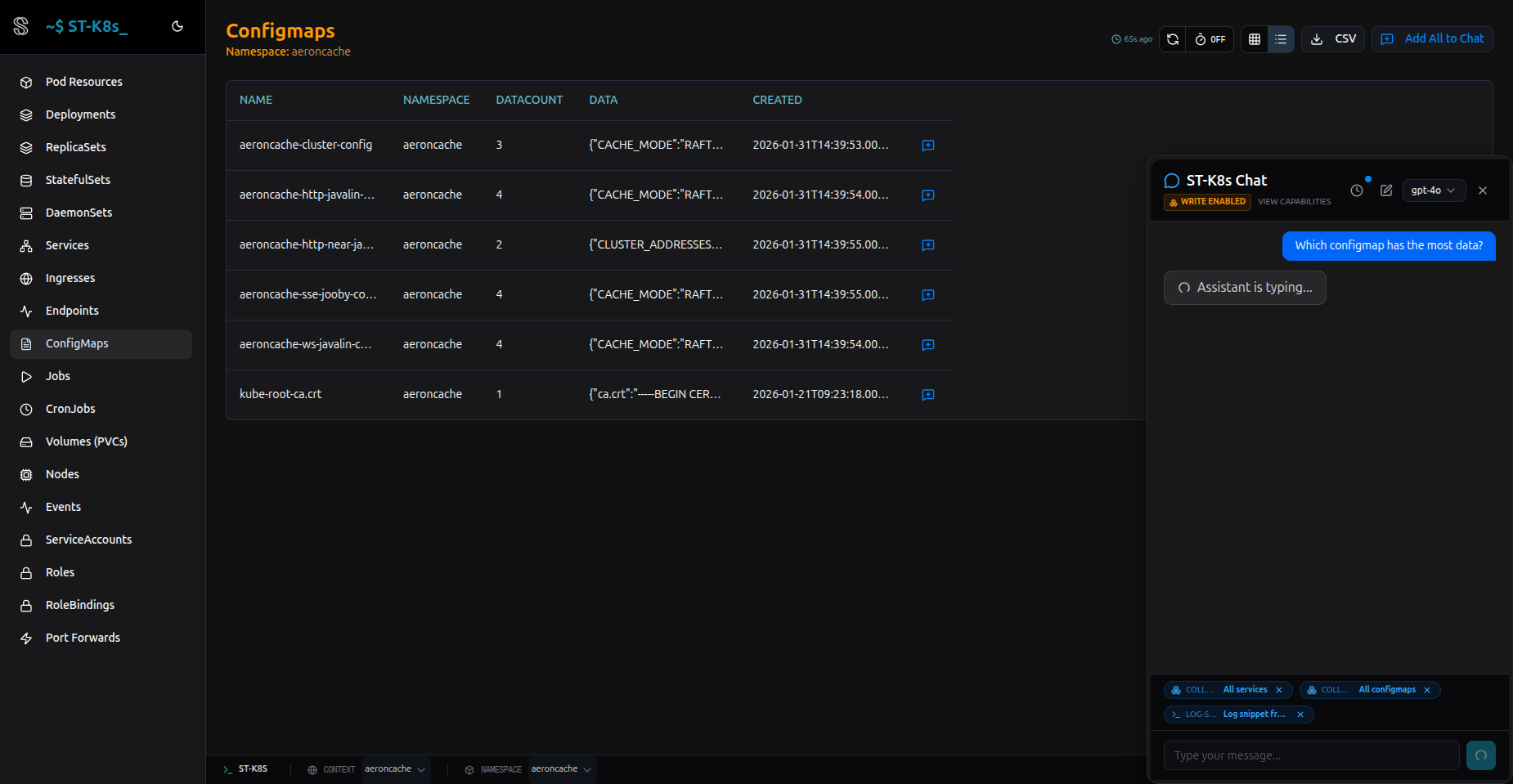The height and width of the screenshot is (784, 1513).
Task: Add aeroncache-cluster-config to chat
Action: [x=928, y=146]
